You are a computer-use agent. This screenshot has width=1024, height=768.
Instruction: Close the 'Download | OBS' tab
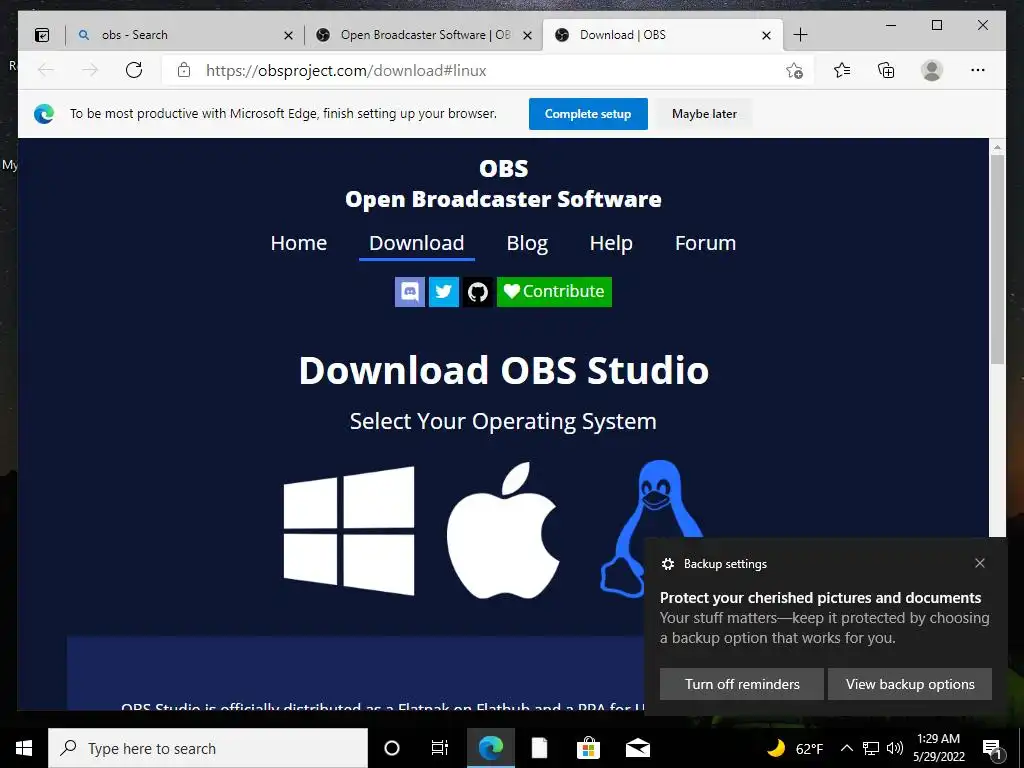coord(767,35)
